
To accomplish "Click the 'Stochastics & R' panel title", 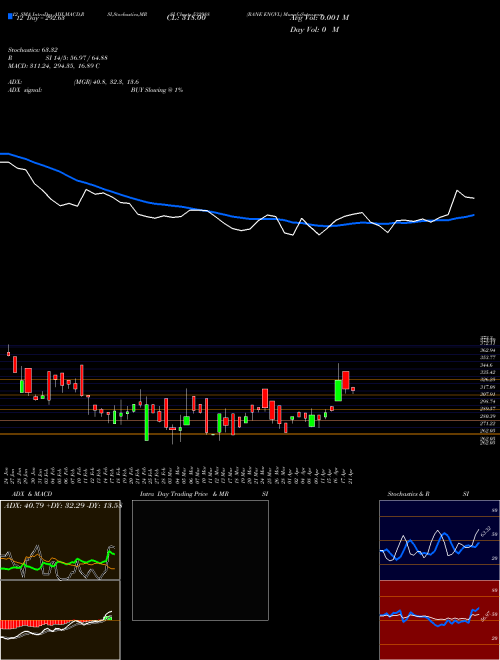I will coord(408,494).
